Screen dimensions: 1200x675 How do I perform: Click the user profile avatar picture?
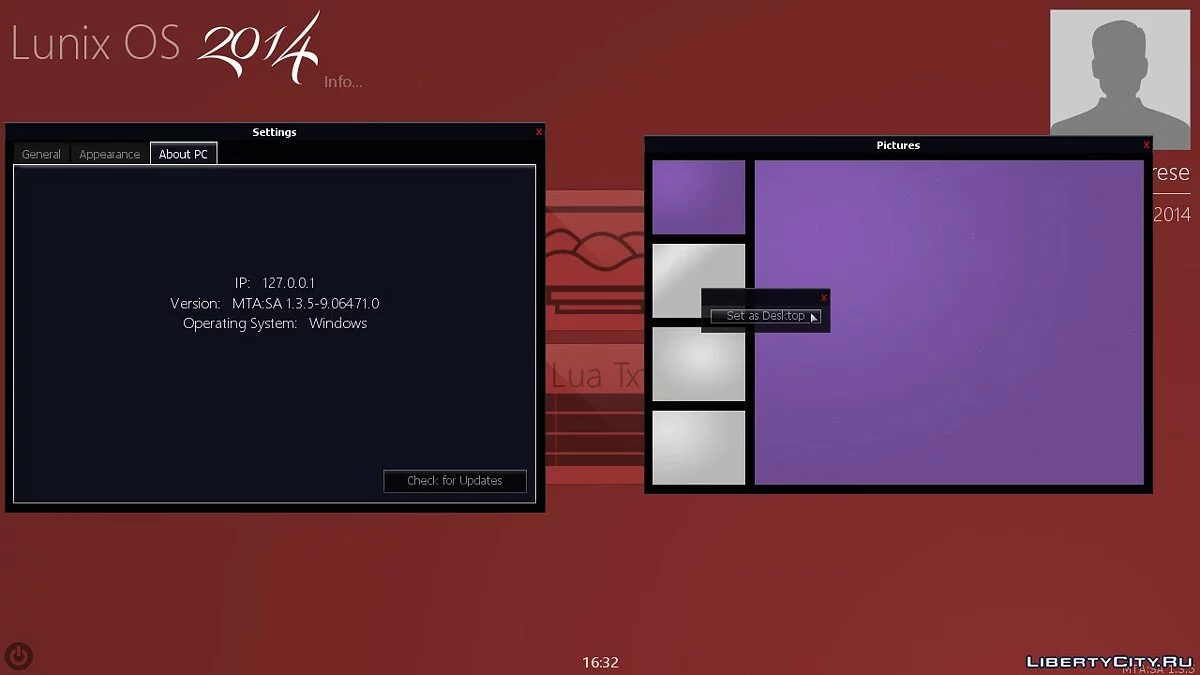tap(1119, 72)
